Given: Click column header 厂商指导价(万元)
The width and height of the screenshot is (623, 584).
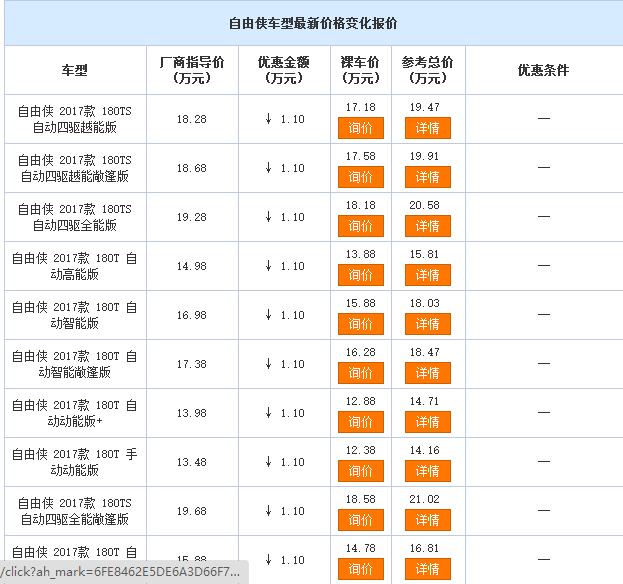Looking at the screenshot, I should [x=192, y=70].
